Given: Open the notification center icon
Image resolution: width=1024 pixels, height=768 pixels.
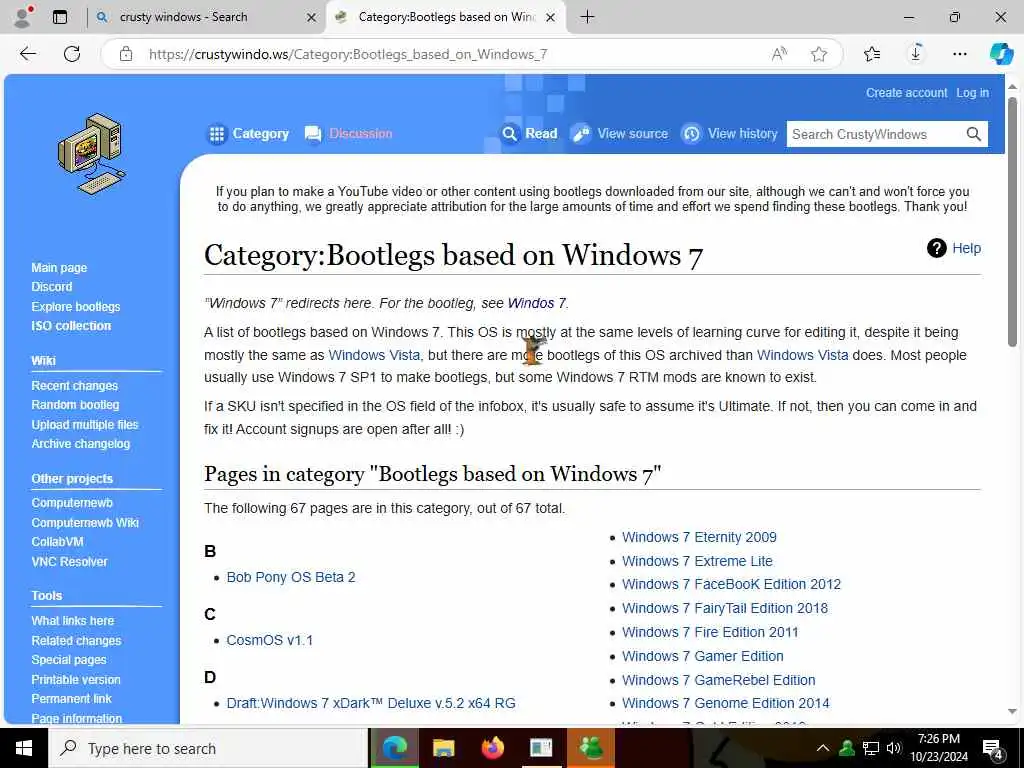Looking at the screenshot, I should point(993,750).
